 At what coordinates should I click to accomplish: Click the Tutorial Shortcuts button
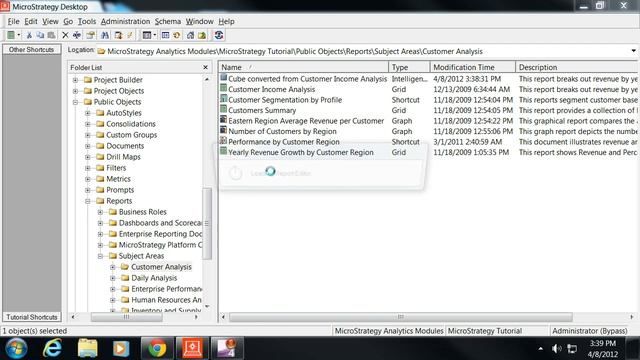coord(31,317)
